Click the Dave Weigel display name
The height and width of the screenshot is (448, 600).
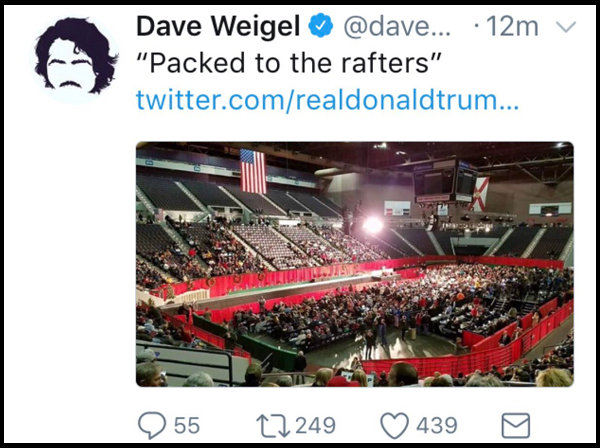[x=218, y=26]
